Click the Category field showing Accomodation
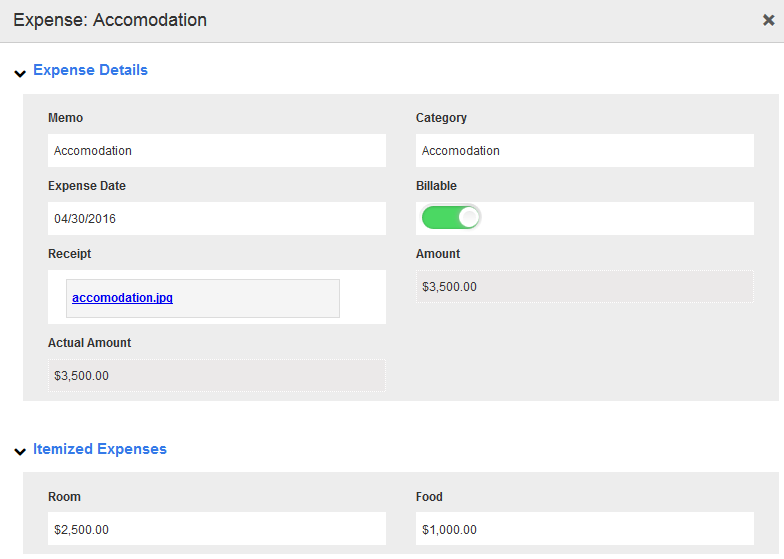The height and width of the screenshot is (559, 784). click(x=584, y=151)
